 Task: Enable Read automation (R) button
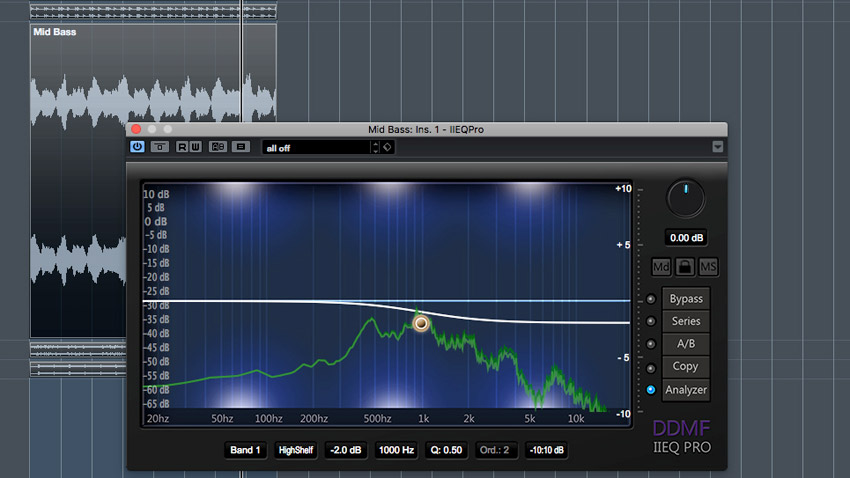pyautogui.click(x=182, y=147)
